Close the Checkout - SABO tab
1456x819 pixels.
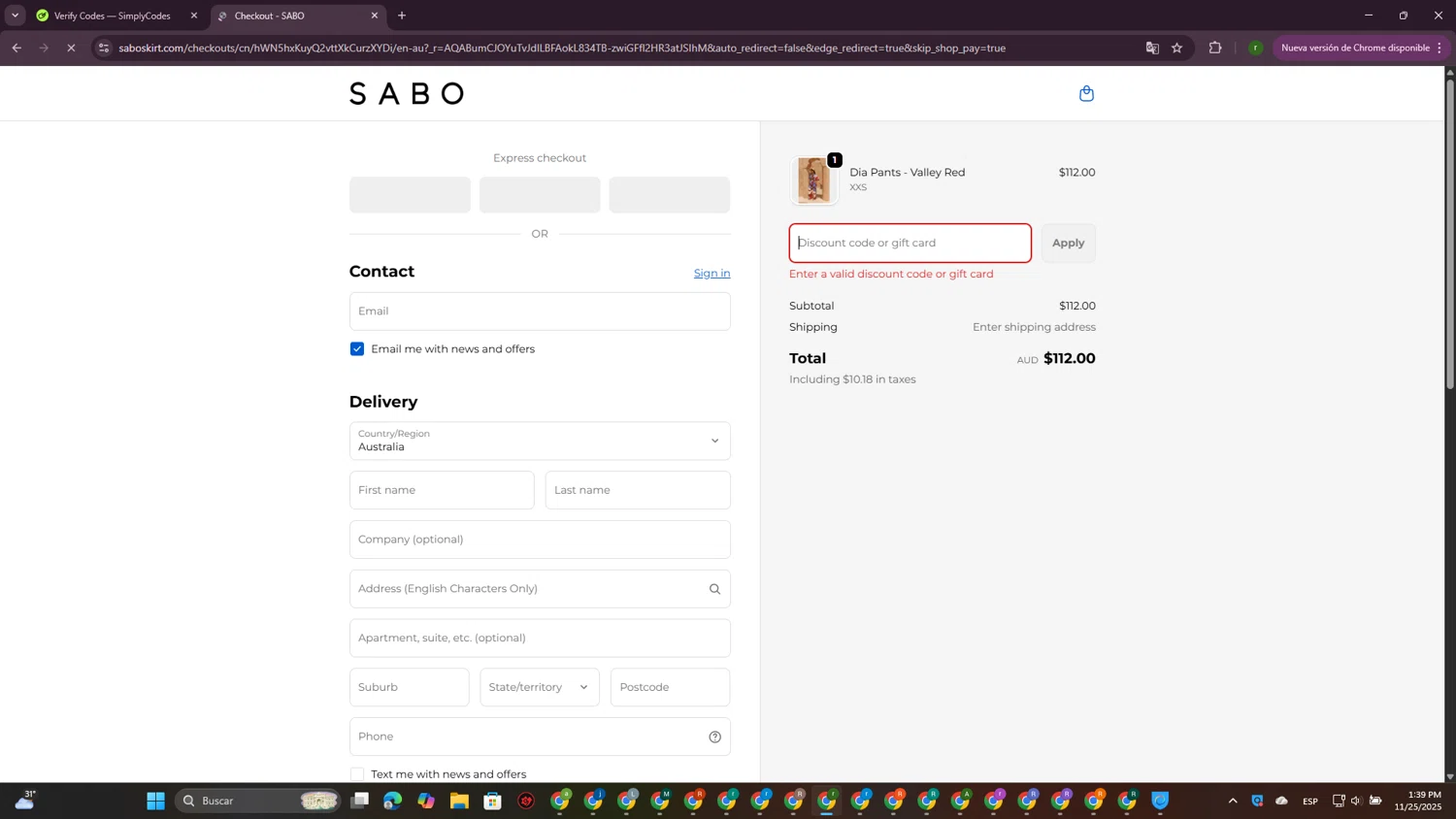click(x=375, y=16)
